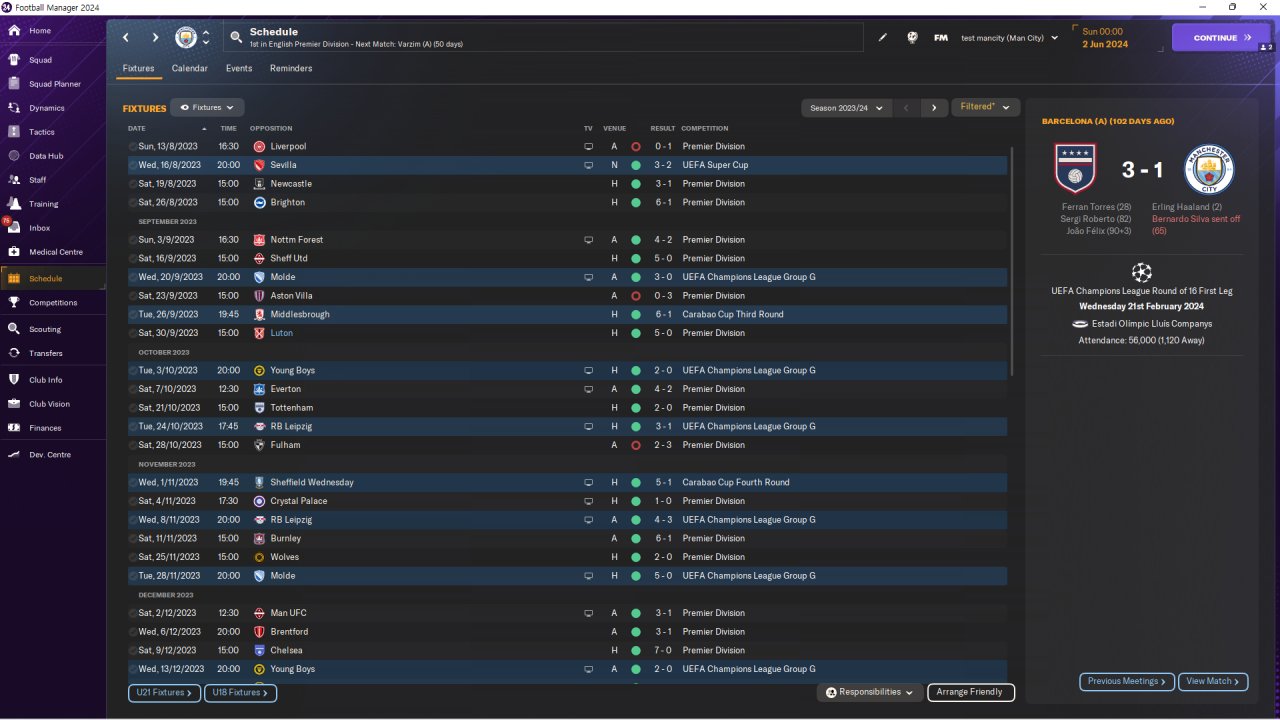
Task: Open Schedule in the sidebar menu
Action: click(x=53, y=278)
